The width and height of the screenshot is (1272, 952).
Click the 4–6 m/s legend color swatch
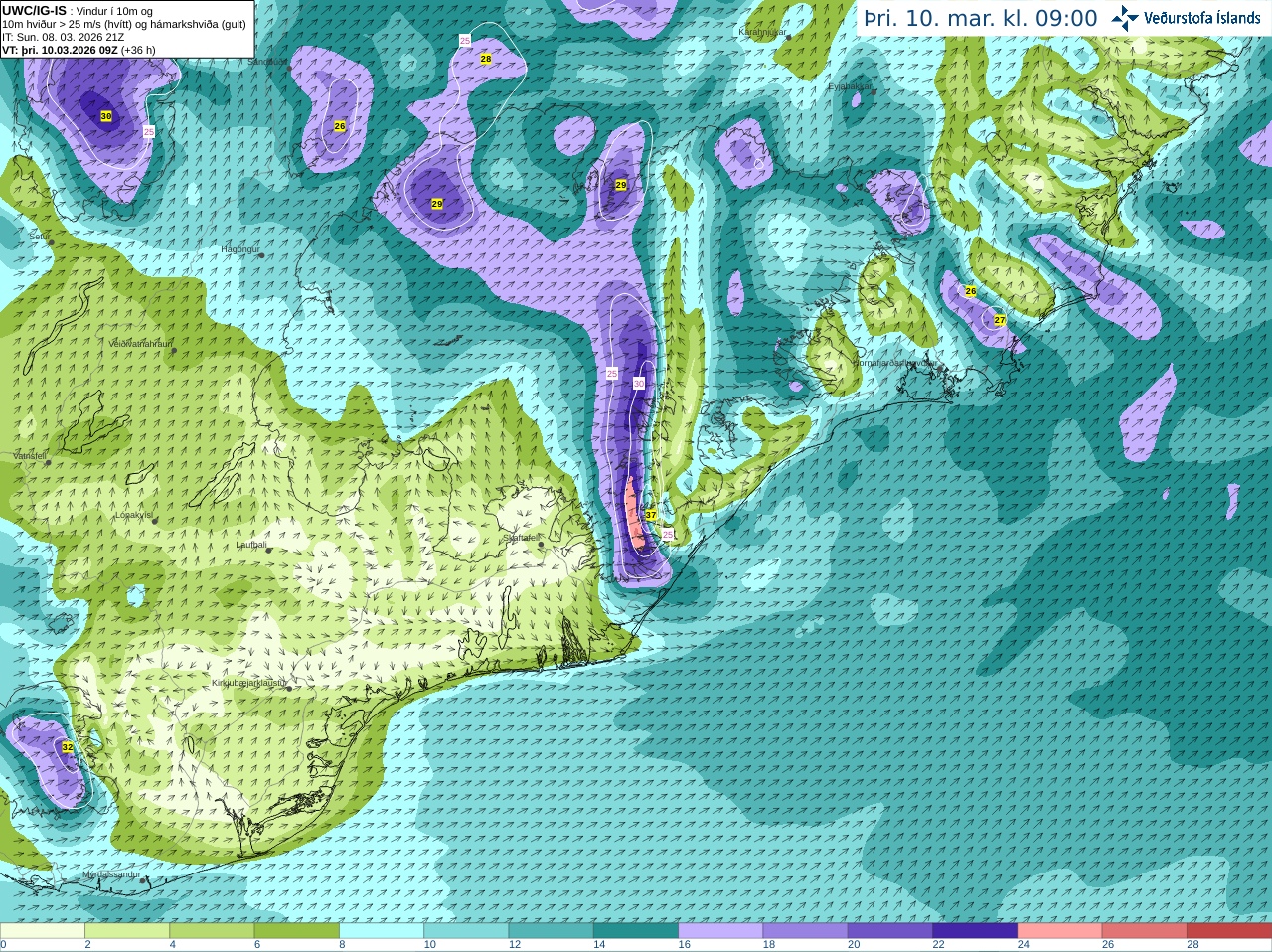click(212, 931)
